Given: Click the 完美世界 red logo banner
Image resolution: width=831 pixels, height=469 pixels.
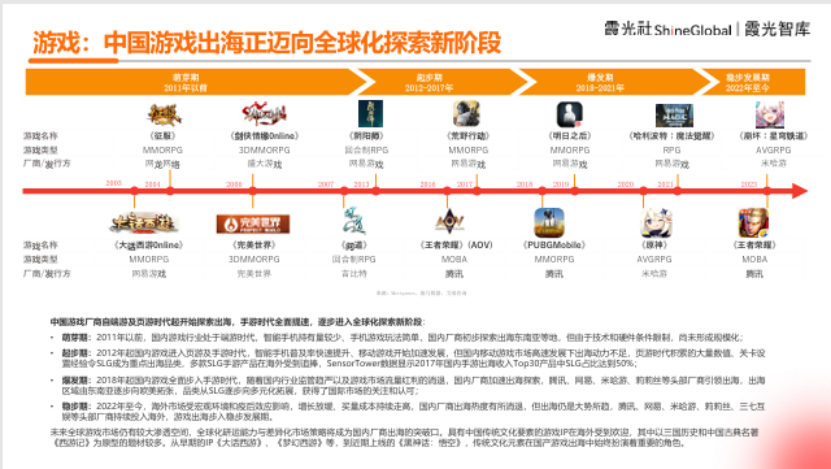Looking at the screenshot, I should tap(253, 224).
